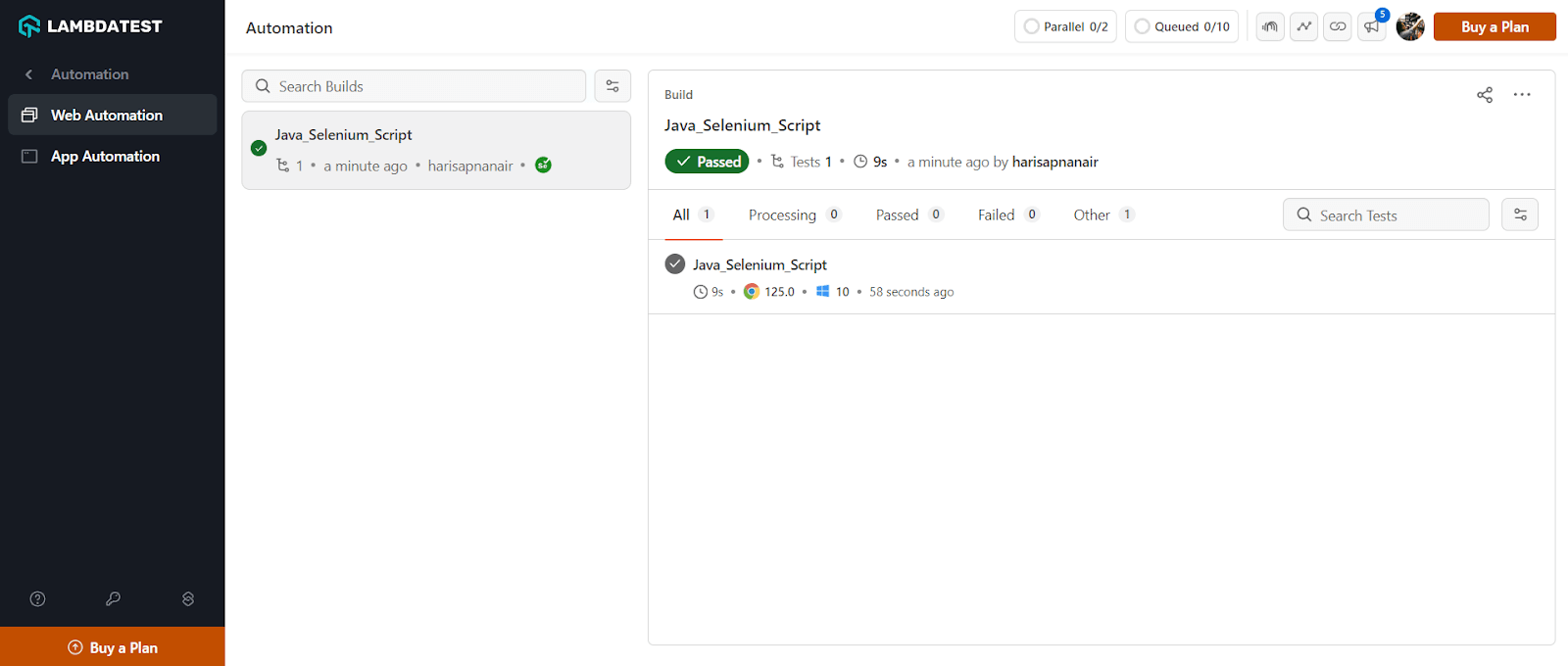The image size is (1568, 666).
Task: Open filters next to Search Tests
Action: [x=1520, y=214]
